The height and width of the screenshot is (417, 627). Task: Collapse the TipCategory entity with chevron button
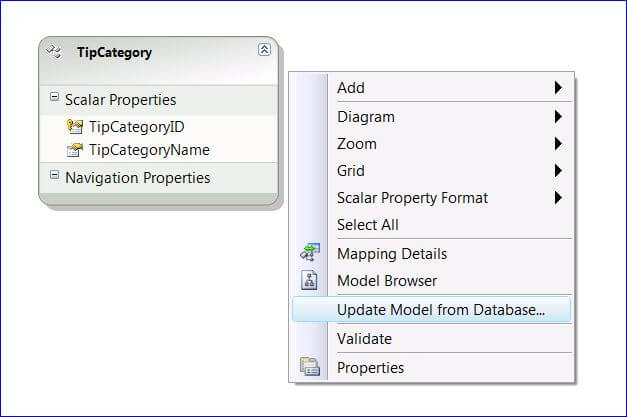(264, 50)
